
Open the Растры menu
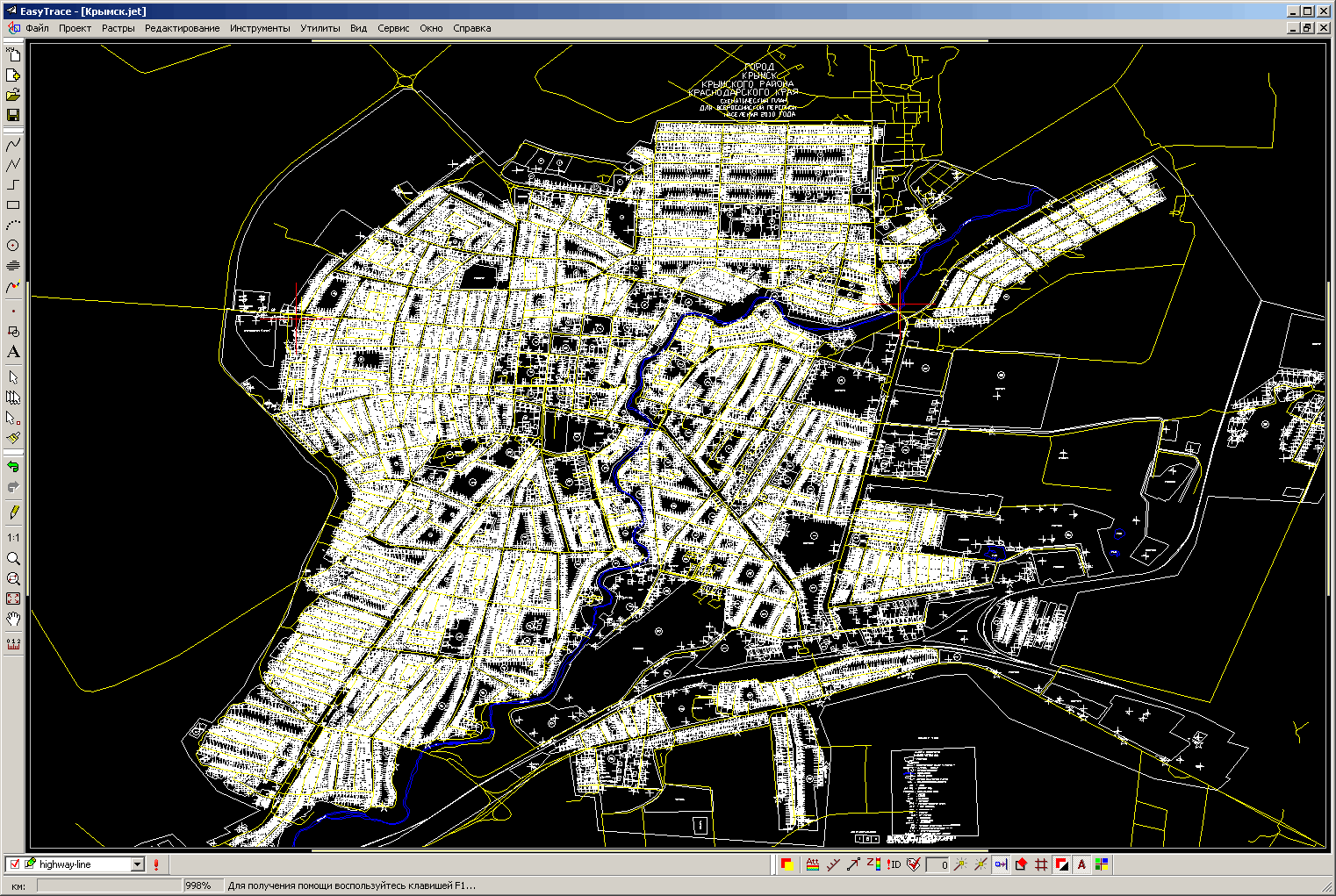(x=118, y=28)
